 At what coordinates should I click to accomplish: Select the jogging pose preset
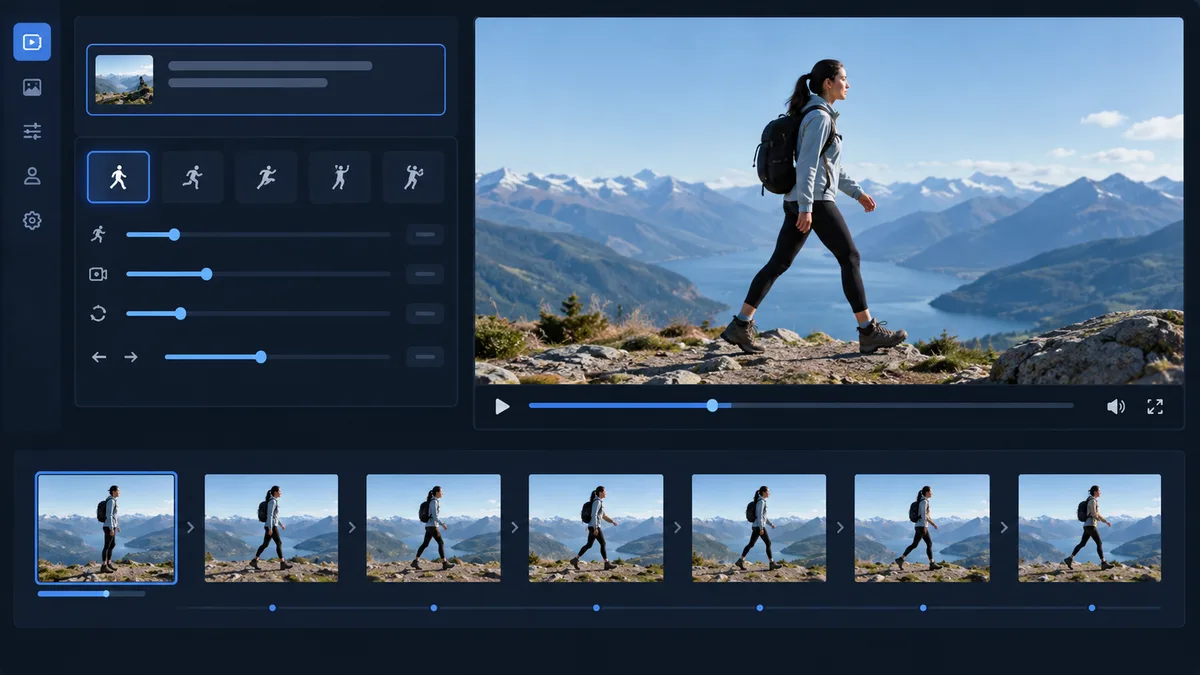click(192, 177)
